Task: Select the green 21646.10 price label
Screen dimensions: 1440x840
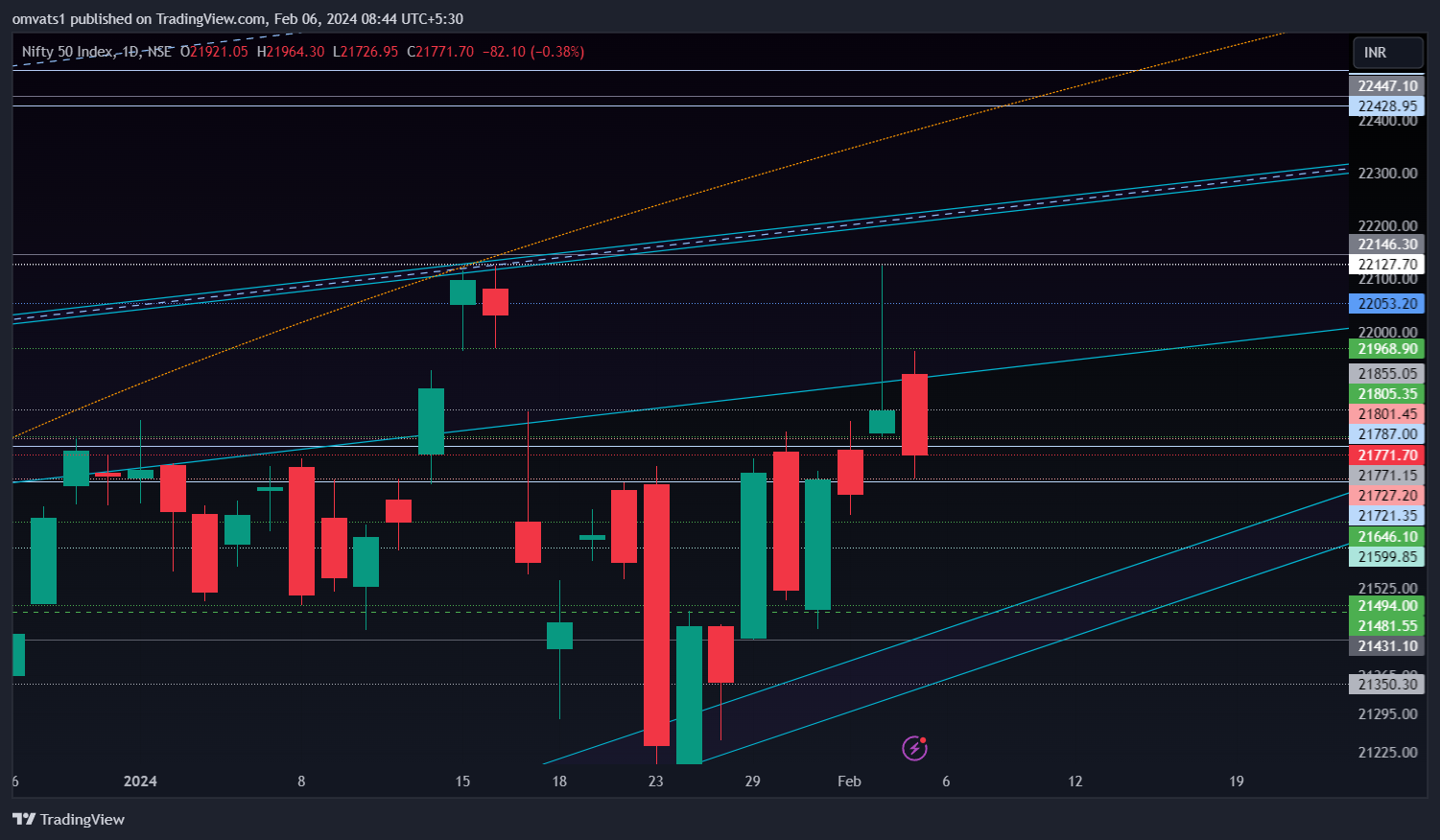Action: [1386, 537]
